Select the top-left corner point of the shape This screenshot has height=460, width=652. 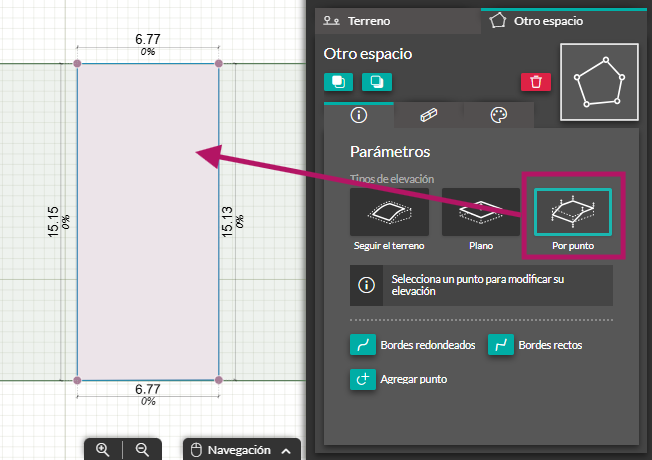pyautogui.click(x=77, y=63)
